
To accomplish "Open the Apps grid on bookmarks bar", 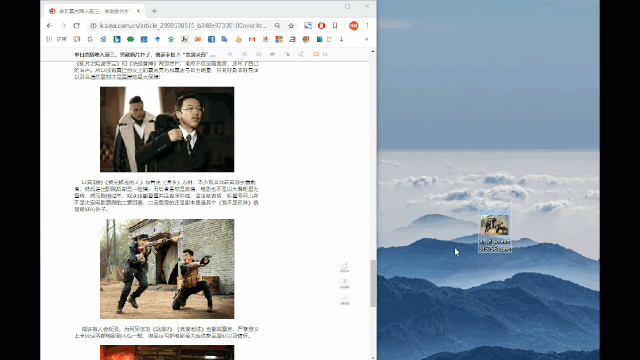I will 49,39.
